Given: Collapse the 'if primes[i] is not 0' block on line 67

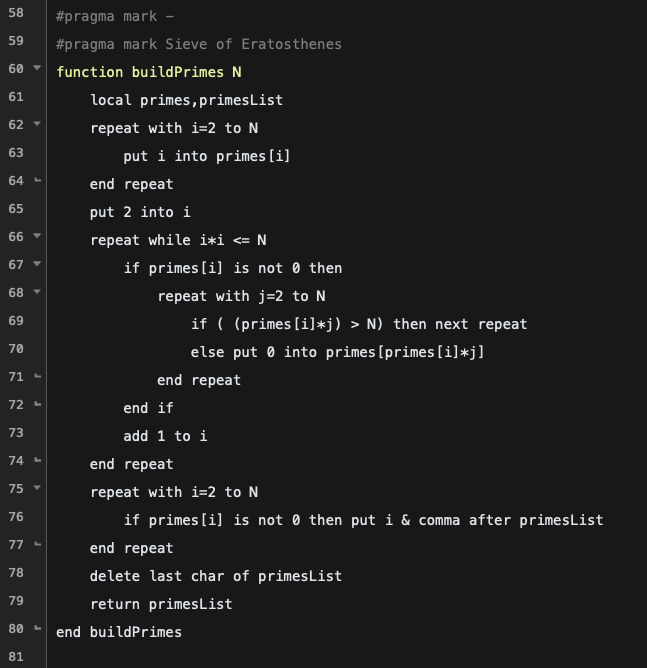Looking at the screenshot, I should pos(37,265).
